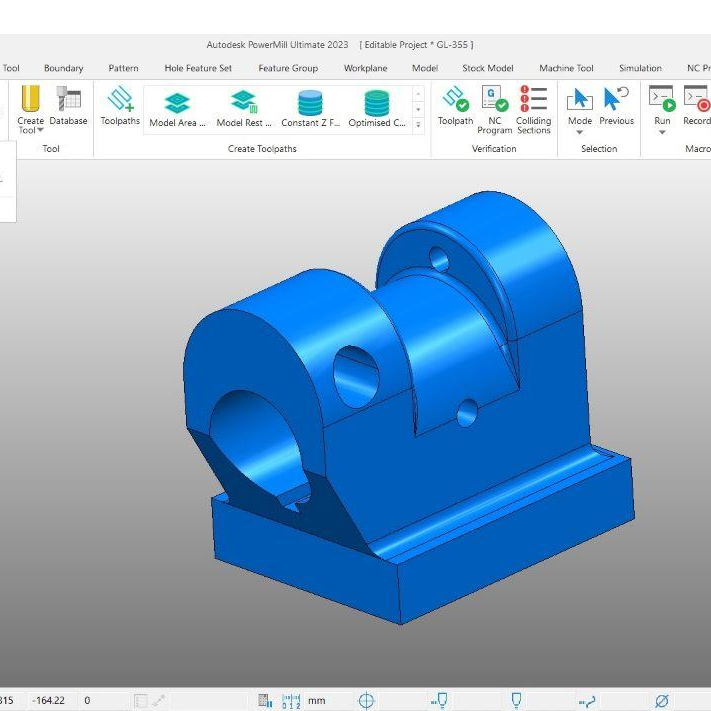Choose the Optimised Constant Z toolpath
This screenshot has height=711, width=711.
376,108
